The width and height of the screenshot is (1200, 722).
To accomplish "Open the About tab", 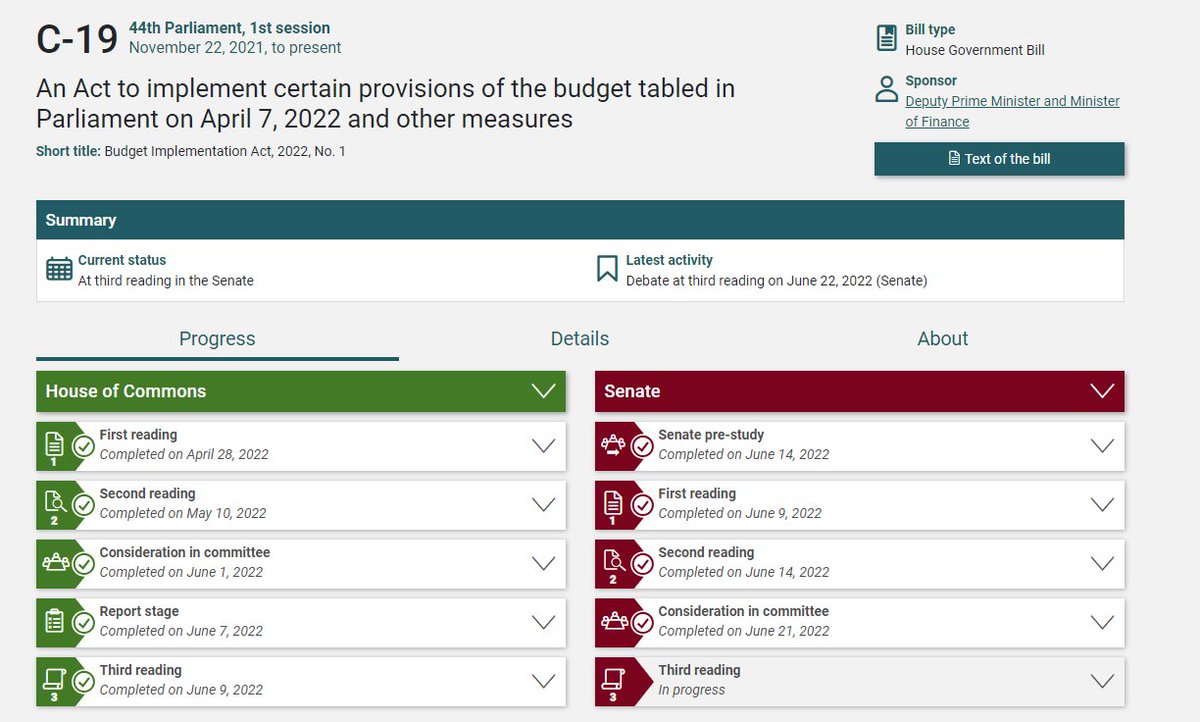I will click(x=942, y=339).
